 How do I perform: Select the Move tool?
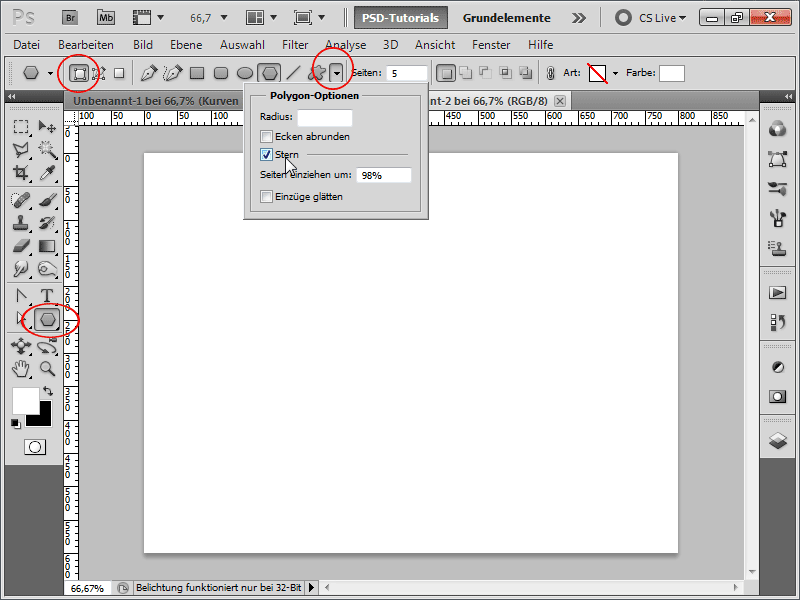(47, 126)
